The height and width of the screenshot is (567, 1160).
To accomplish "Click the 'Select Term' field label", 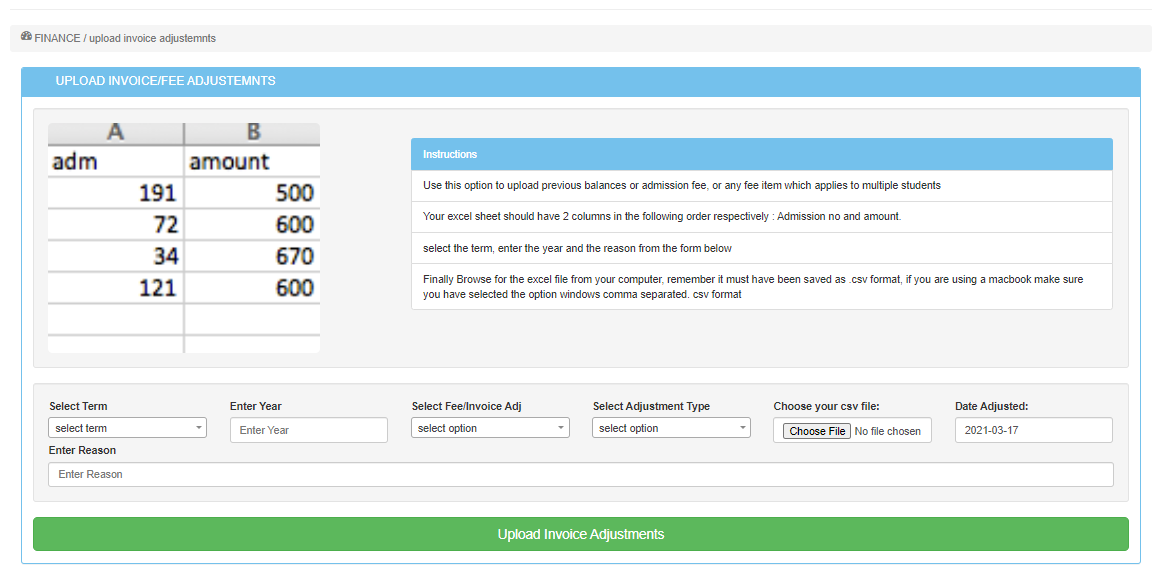I will click(x=78, y=406).
